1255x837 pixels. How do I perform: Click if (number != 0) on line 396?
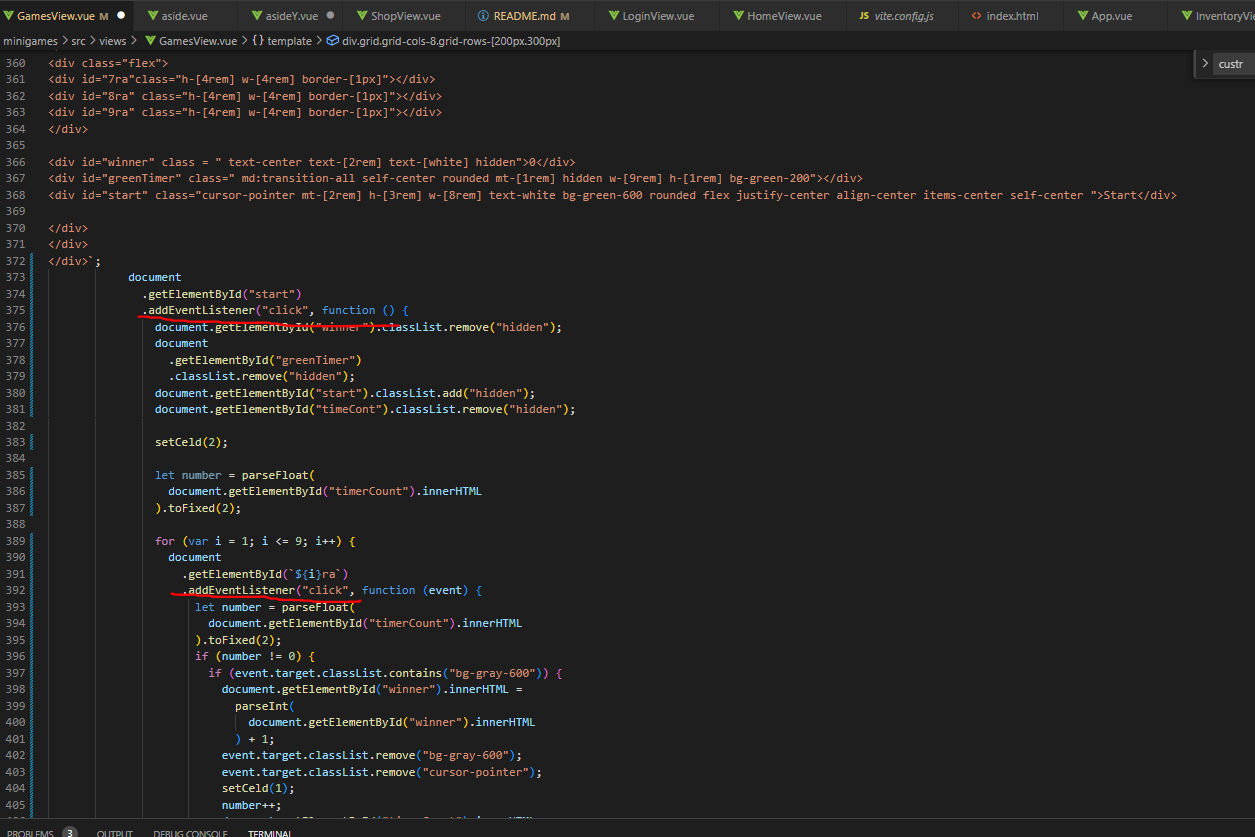click(255, 656)
